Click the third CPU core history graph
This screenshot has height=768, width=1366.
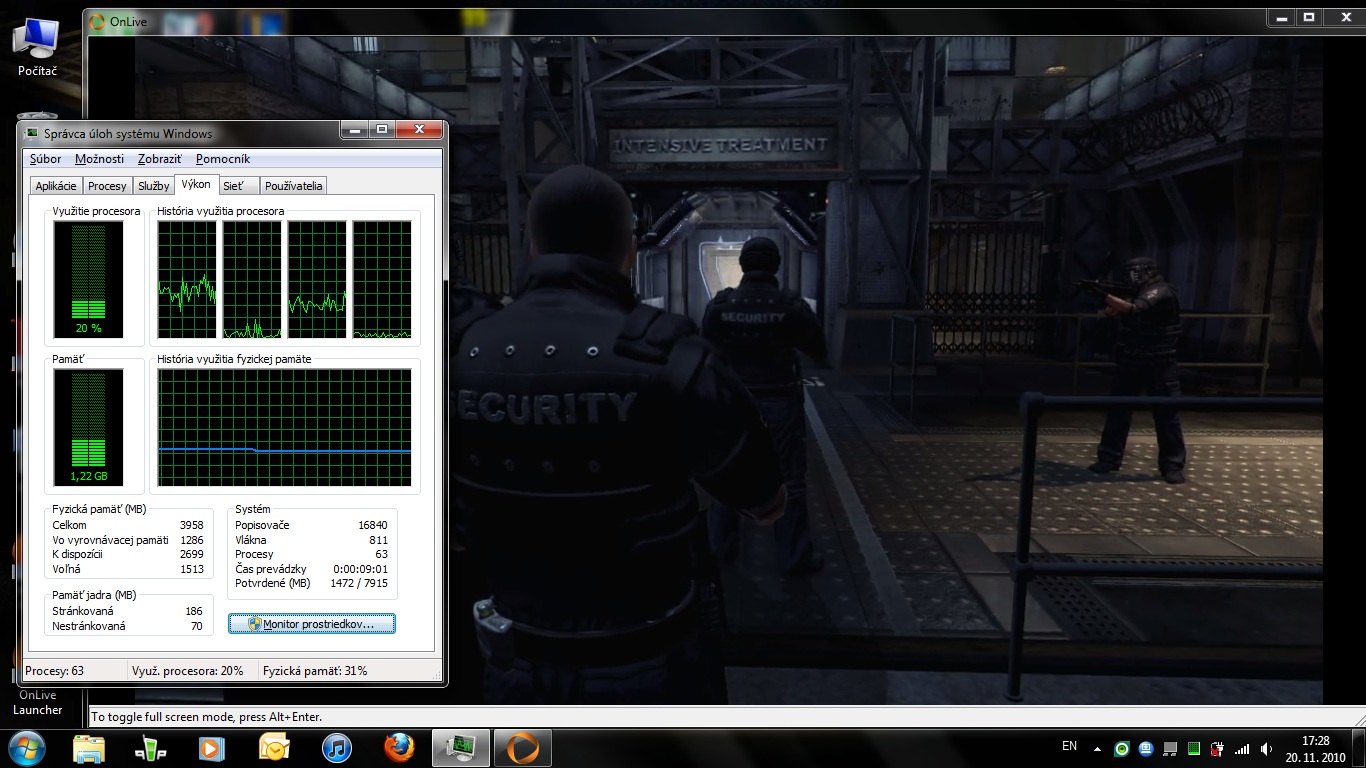[x=317, y=279]
